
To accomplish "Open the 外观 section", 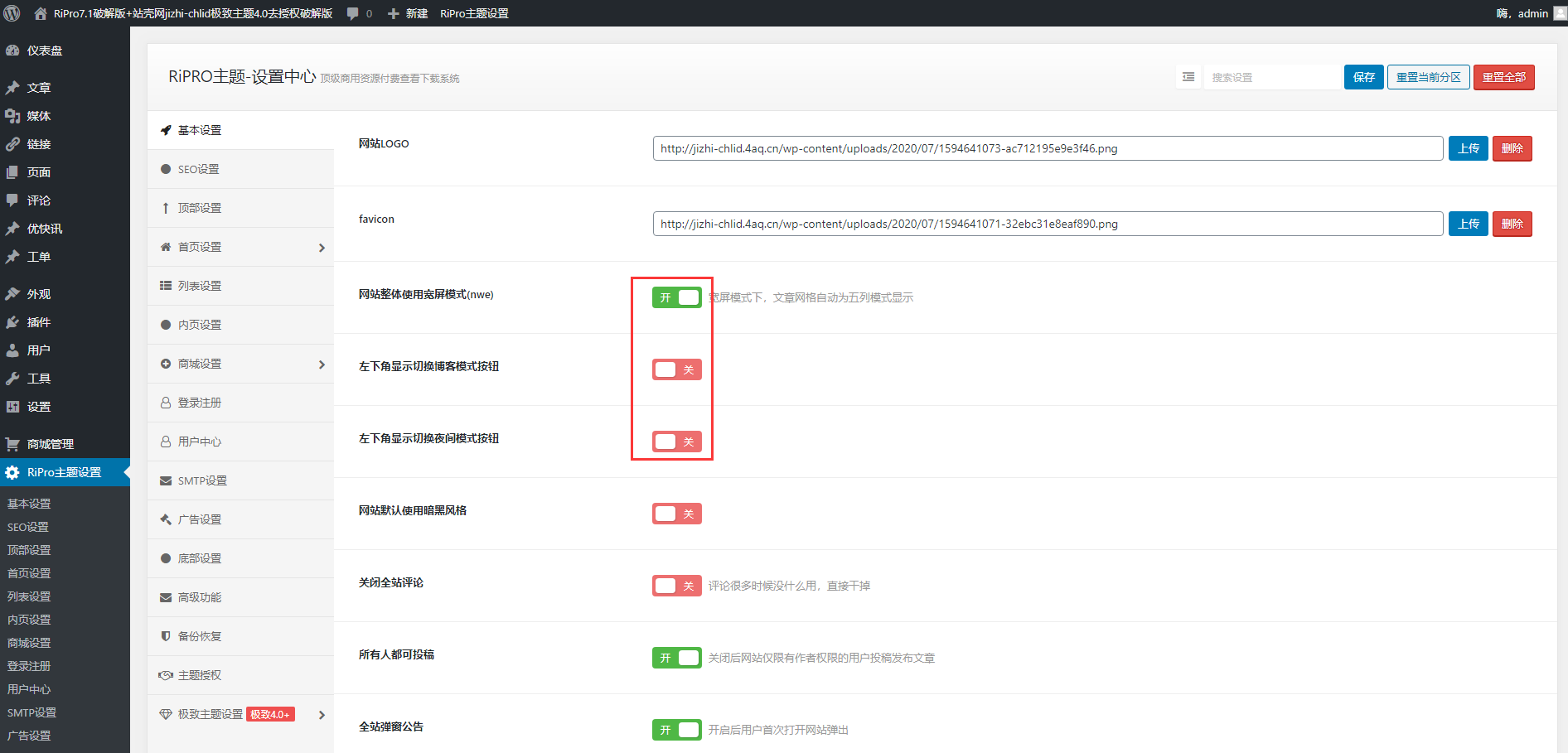I will coord(38,293).
